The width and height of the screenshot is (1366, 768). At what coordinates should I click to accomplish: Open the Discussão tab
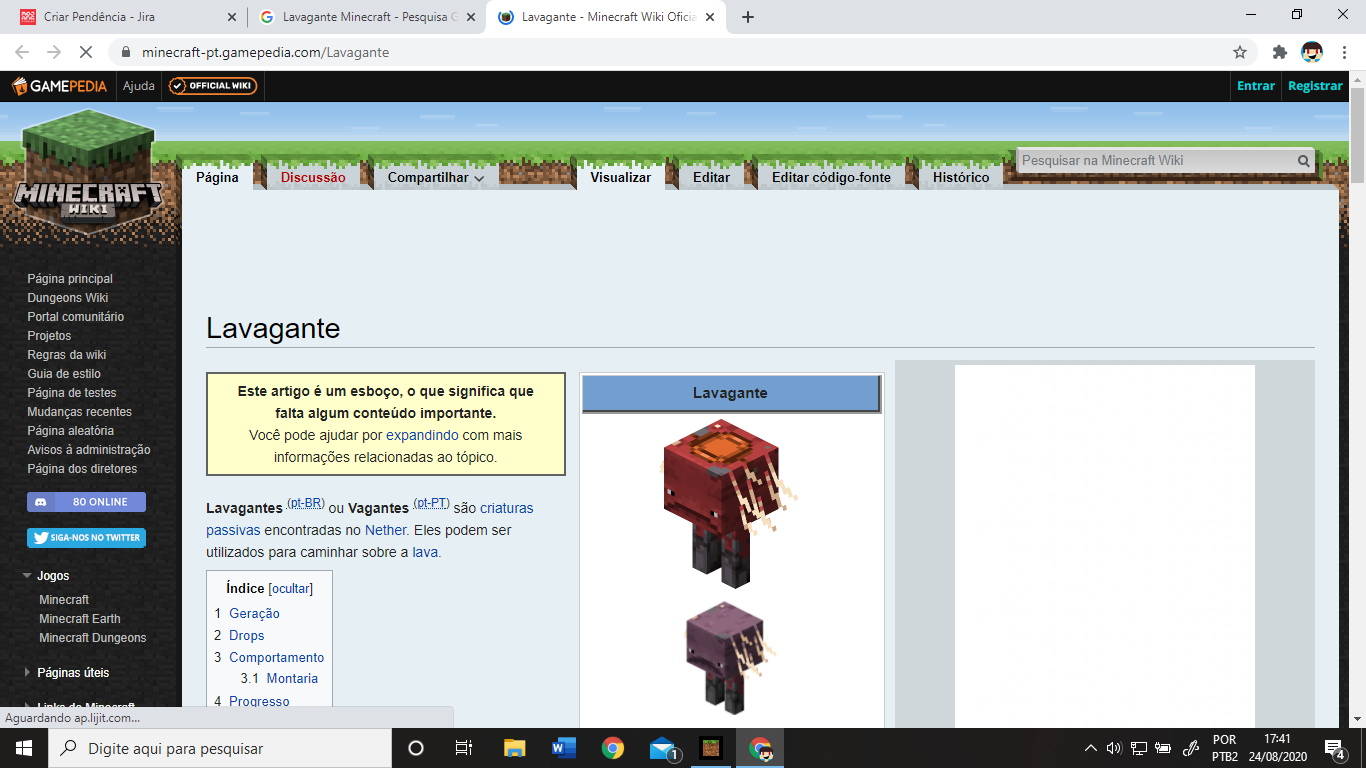(313, 177)
